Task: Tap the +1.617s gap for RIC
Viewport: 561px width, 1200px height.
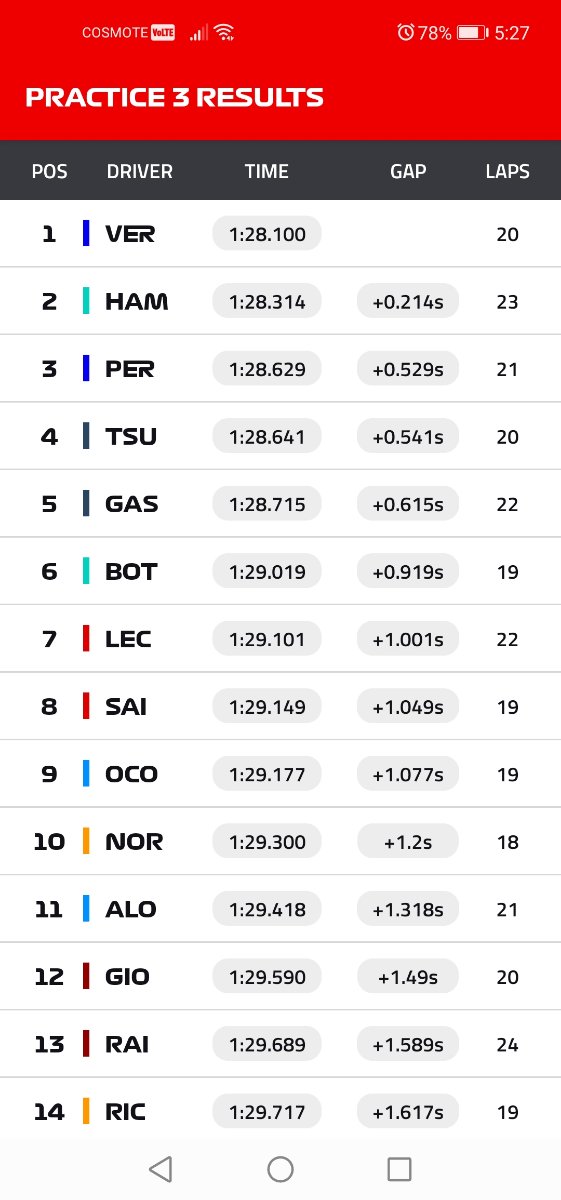Action: coord(408,1111)
